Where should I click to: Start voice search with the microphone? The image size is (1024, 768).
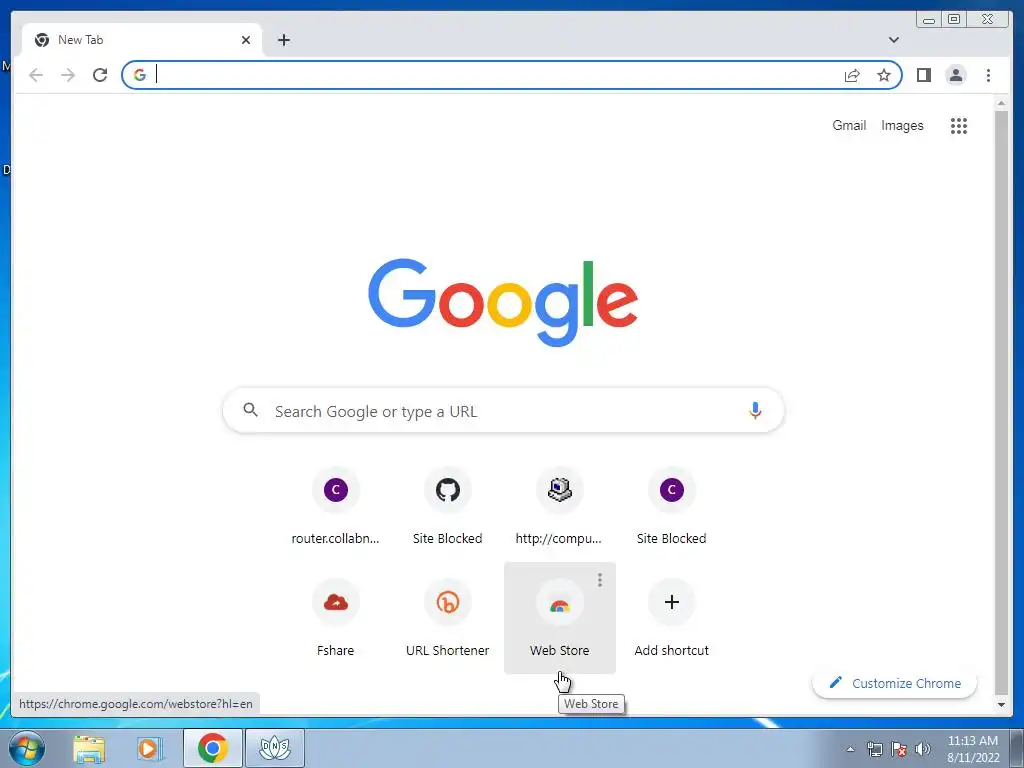[755, 411]
